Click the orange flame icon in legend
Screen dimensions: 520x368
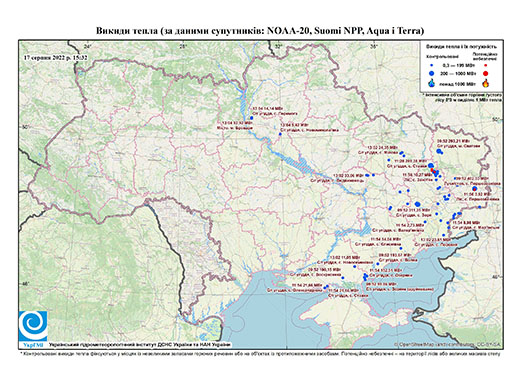pyautogui.click(x=486, y=83)
